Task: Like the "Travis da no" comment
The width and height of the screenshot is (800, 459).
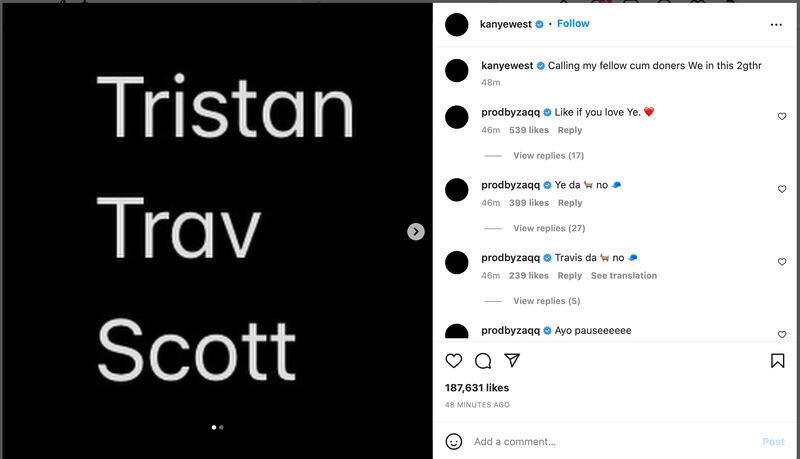Action: [x=782, y=262]
